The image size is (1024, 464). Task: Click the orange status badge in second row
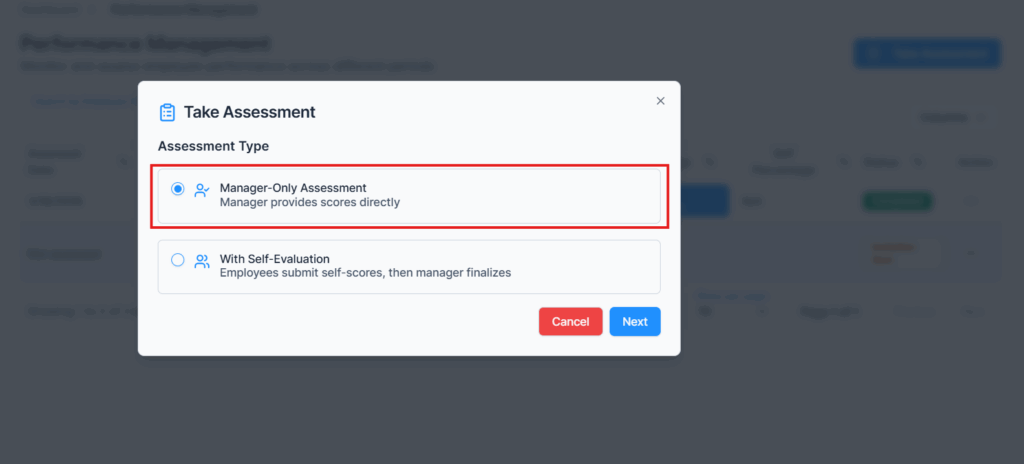click(x=893, y=253)
